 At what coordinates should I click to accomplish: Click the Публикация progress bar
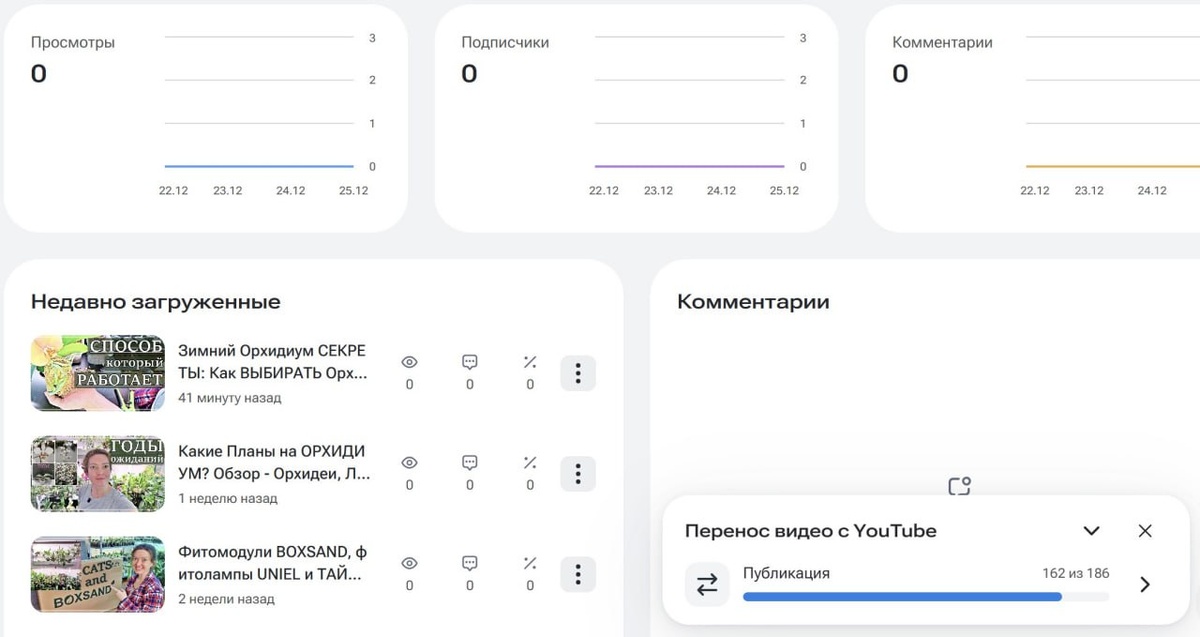tap(926, 597)
